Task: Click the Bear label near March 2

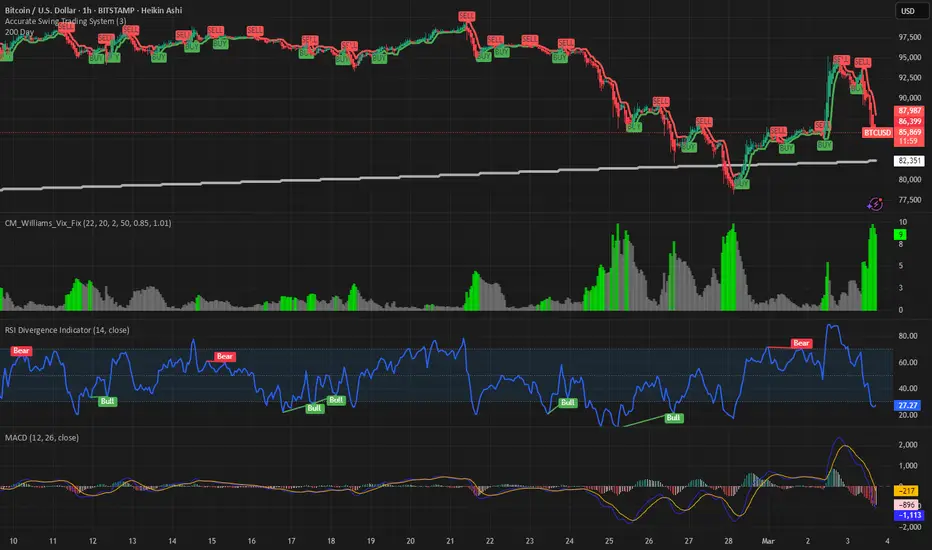Action: (x=801, y=343)
